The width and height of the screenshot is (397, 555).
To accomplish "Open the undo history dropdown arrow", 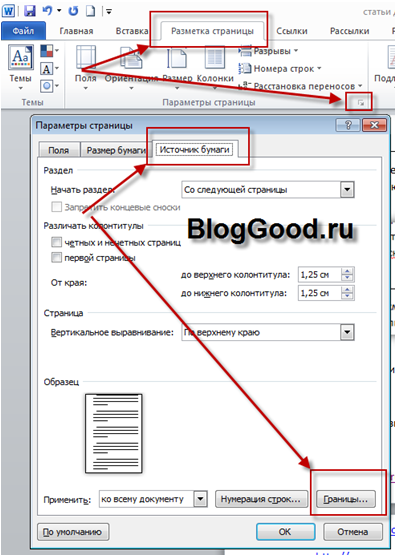I will (59, 11).
